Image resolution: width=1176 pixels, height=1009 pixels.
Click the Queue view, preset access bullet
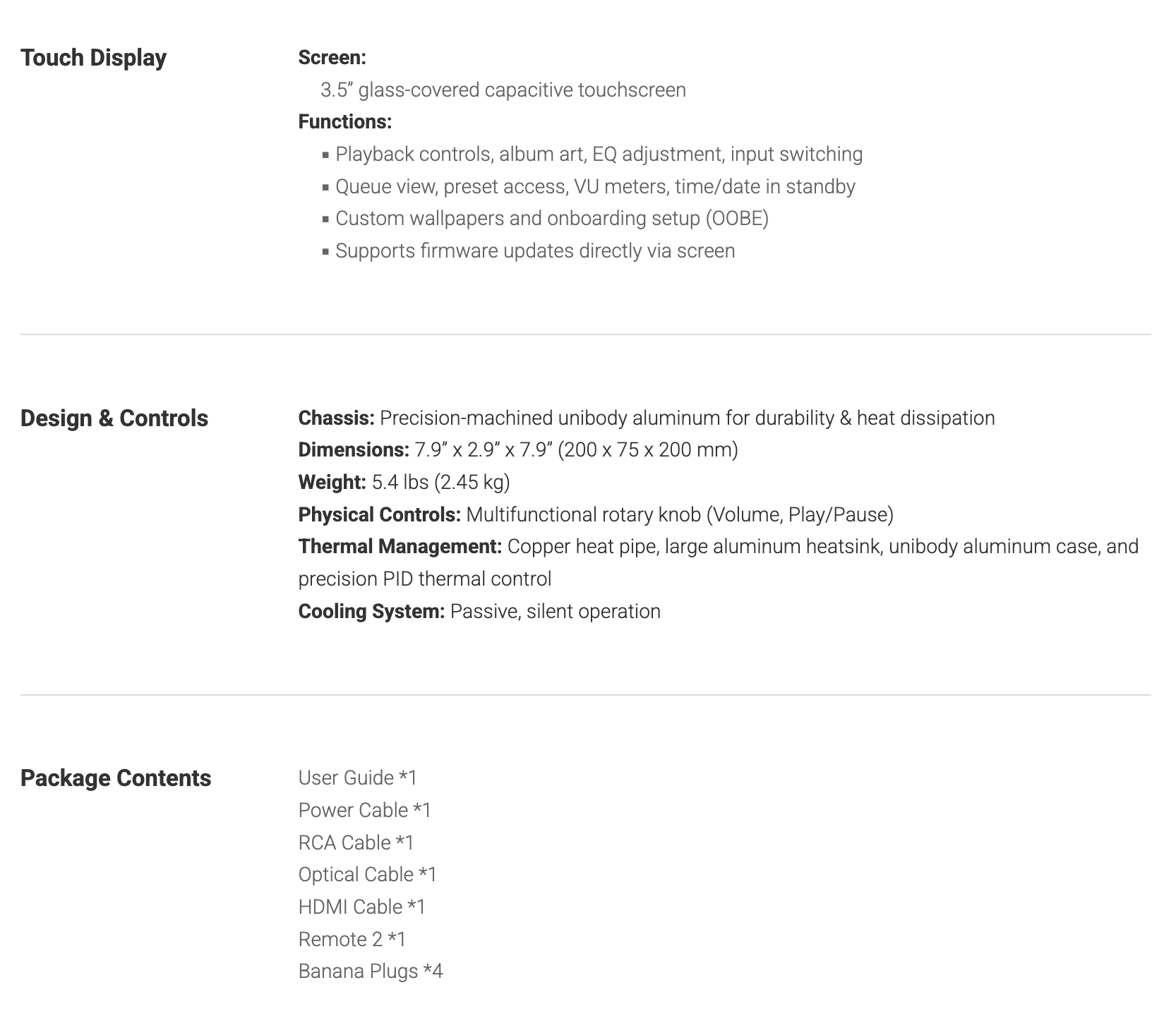(x=595, y=187)
